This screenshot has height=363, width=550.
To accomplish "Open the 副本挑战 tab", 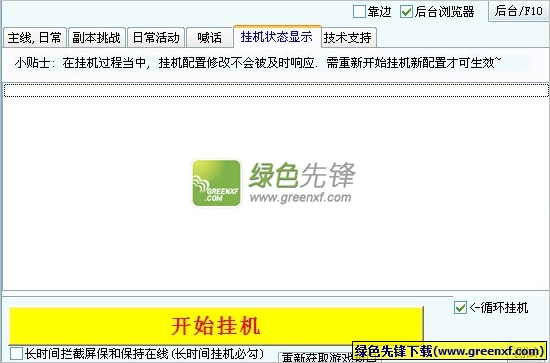I will [96, 38].
